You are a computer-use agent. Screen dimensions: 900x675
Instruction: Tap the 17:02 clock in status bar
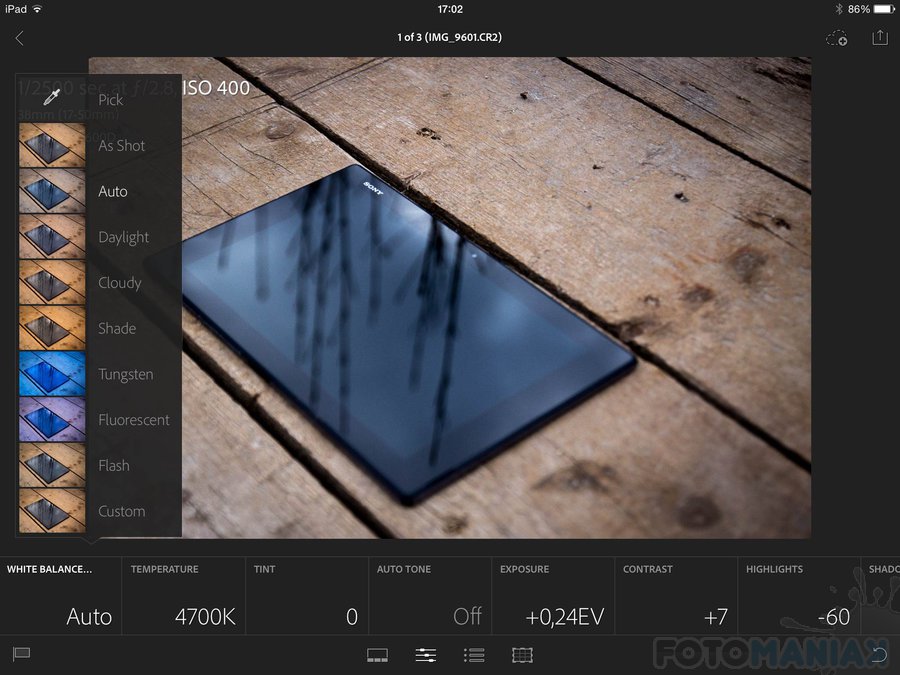click(x=450, y=9)
